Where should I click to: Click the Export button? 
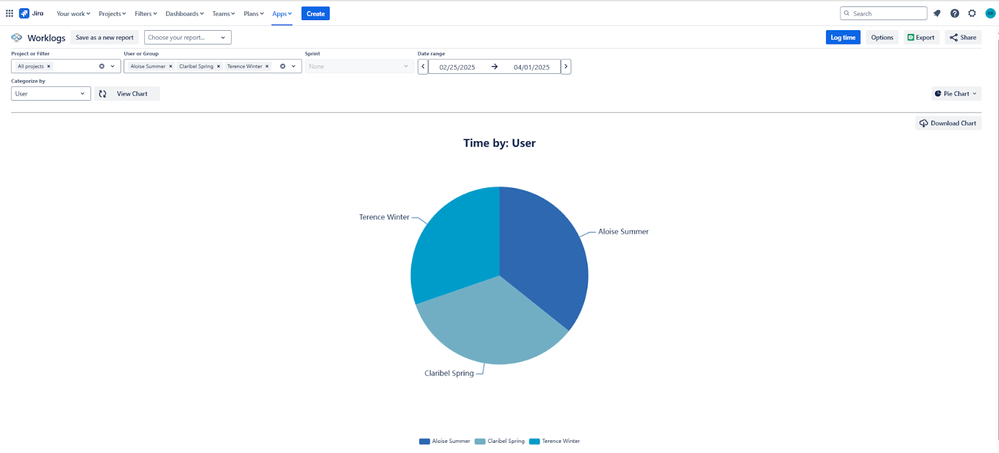[x=921, y=38]
